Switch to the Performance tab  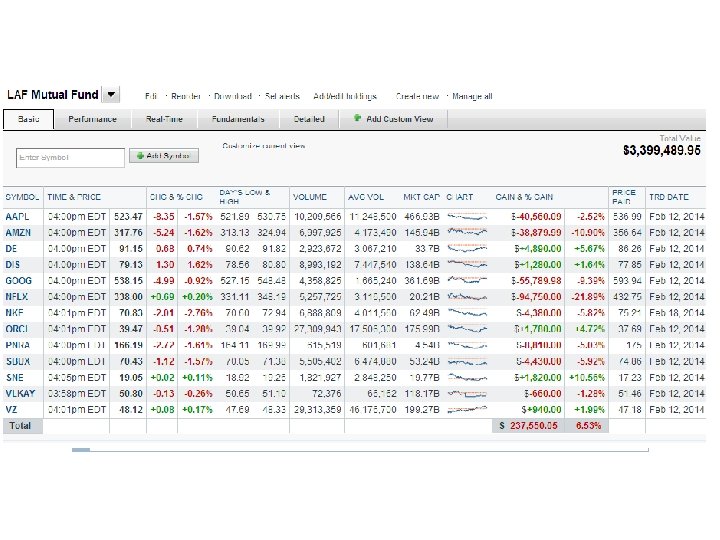[x=92, y=119]
